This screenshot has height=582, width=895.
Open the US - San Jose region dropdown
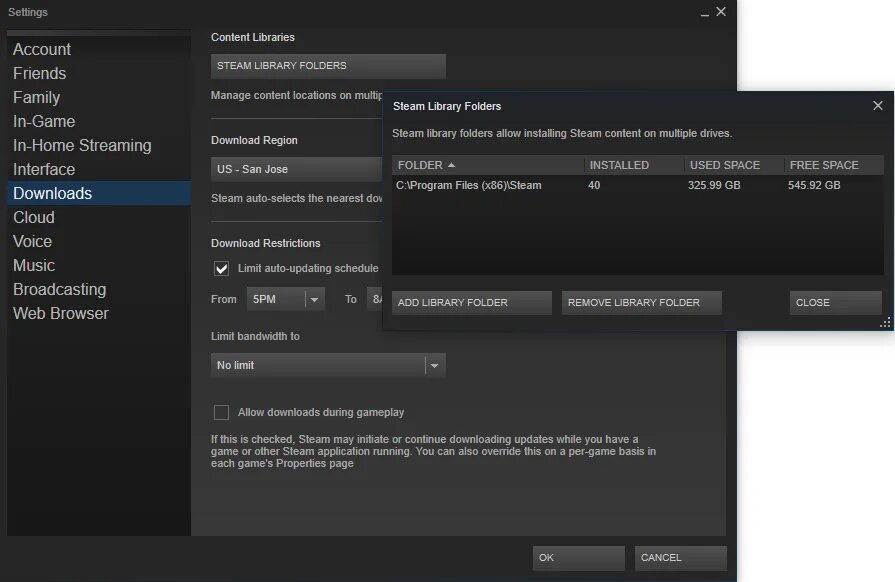coord(296,169)
